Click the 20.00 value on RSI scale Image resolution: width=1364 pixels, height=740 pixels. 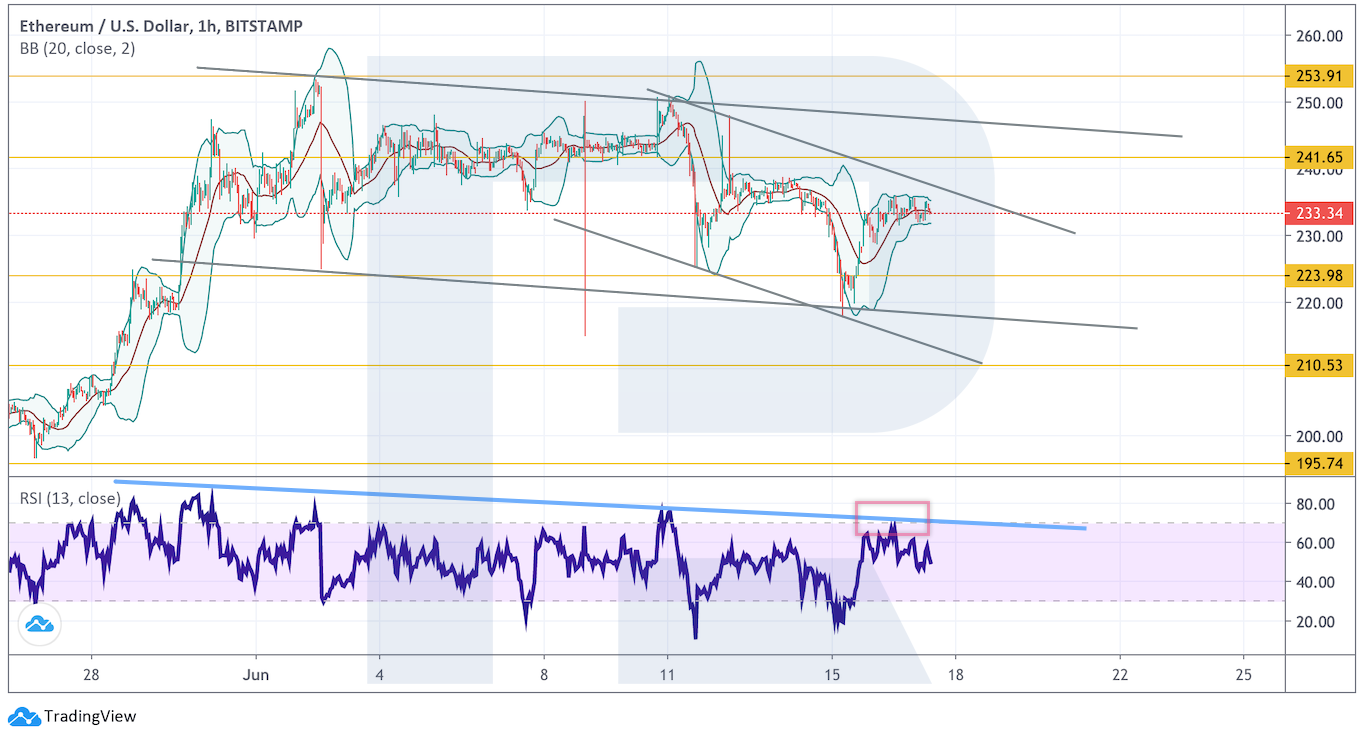point(1314,621)
